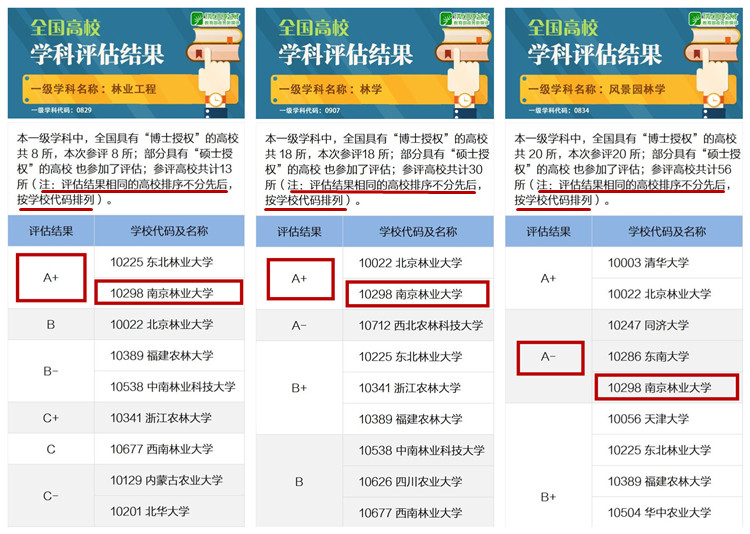Click the green logo in the 风景园林学 banner
The width and height of the screenshot is (750, 534).
click(x=713, y=19)
